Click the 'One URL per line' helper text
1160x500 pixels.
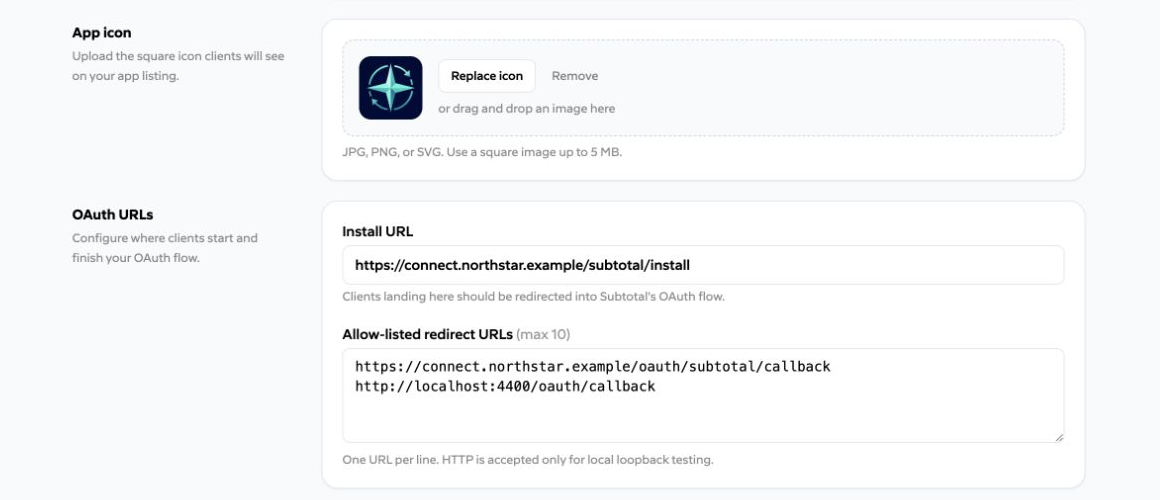tap(527, 460)
